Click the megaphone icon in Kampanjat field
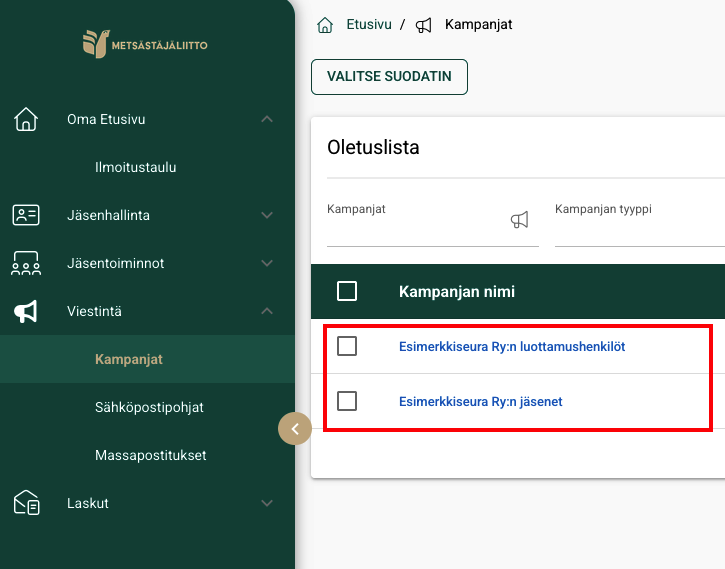 click(x=520, y=220)
